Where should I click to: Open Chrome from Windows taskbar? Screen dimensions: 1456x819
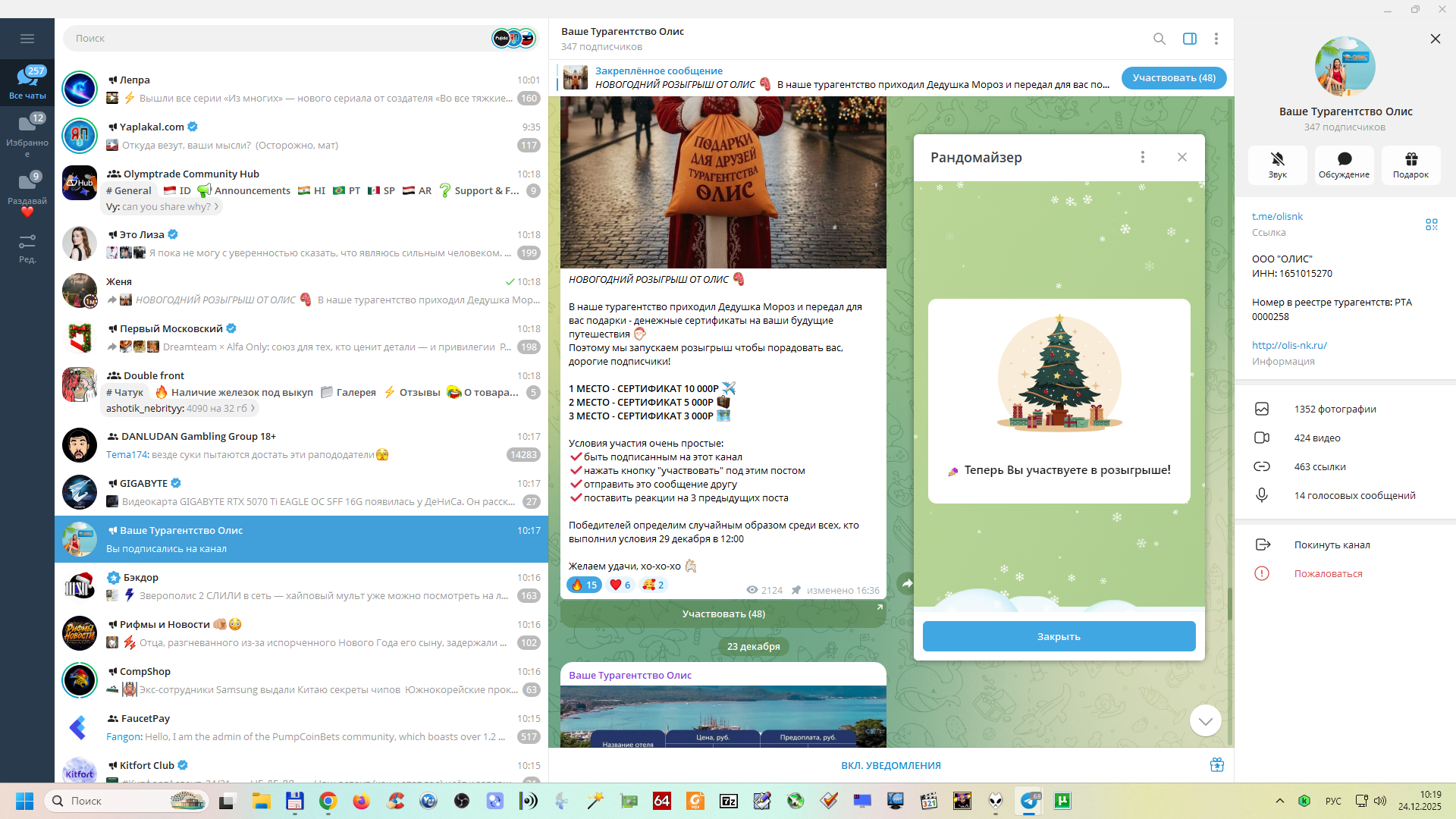[x=328, y=801]
